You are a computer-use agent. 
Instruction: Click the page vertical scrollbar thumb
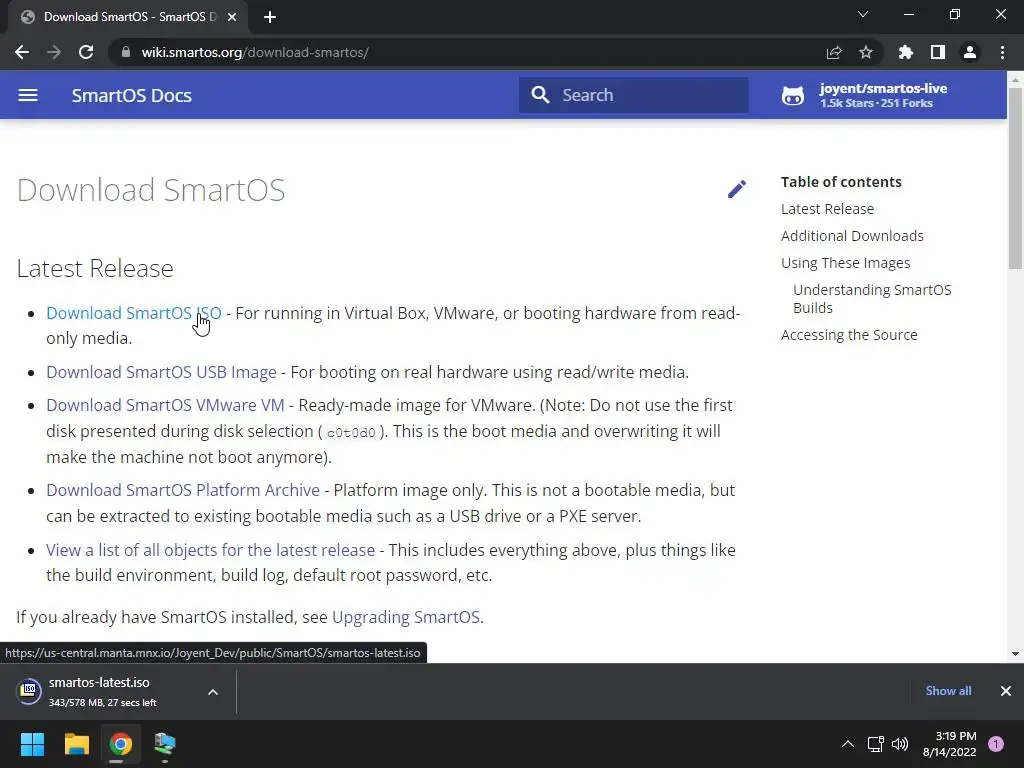click(1015, 178)
